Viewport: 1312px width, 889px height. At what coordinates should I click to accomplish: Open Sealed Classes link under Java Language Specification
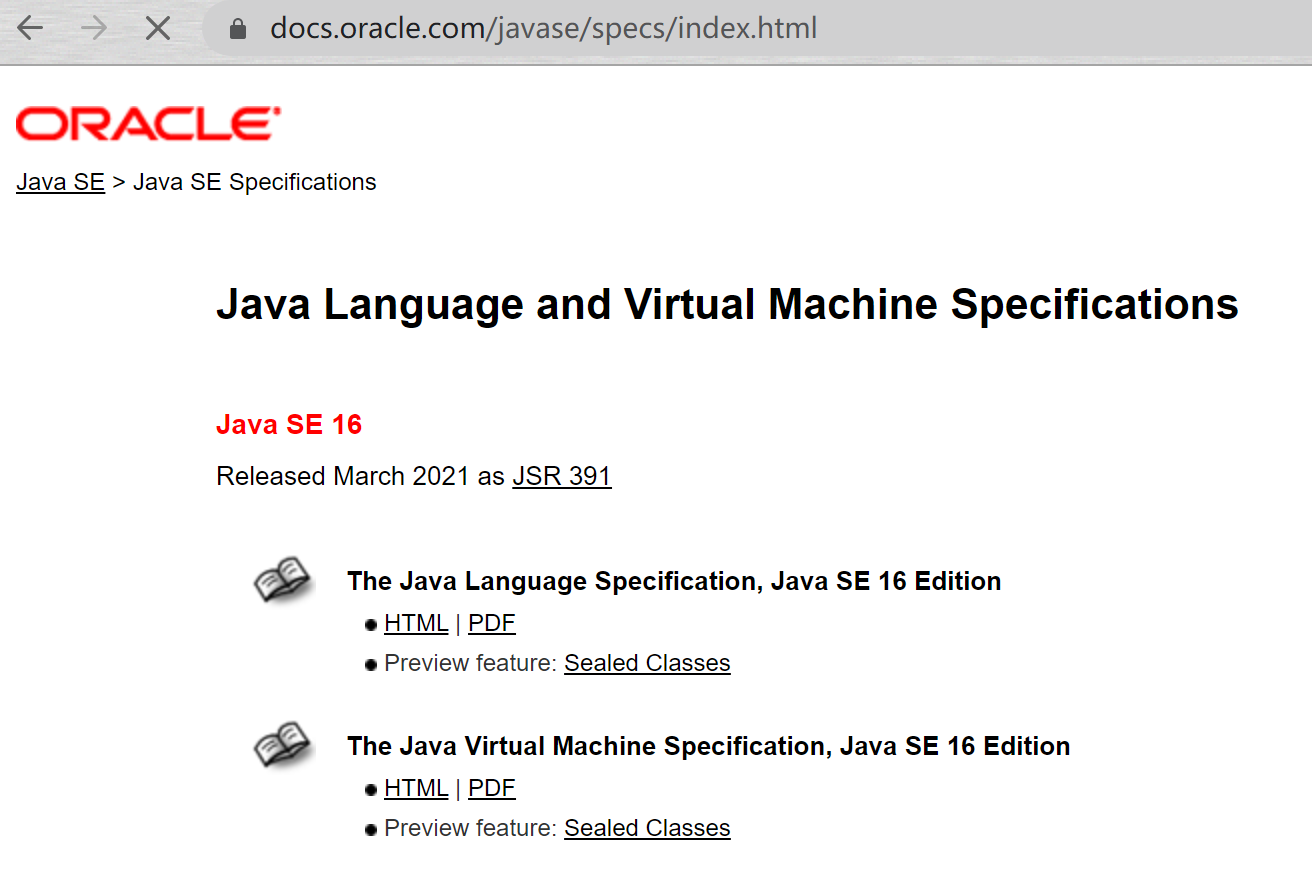[647, 663]
